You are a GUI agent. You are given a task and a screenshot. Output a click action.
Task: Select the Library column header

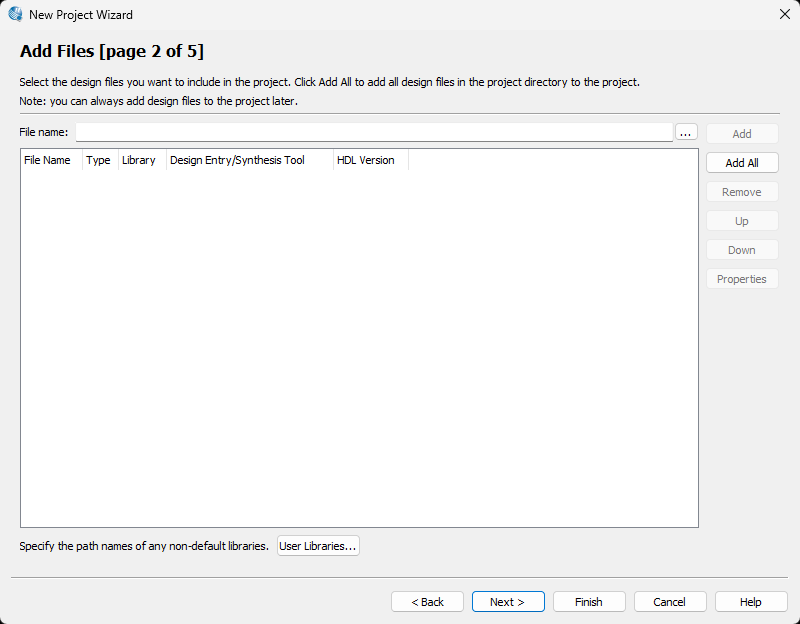140,160
